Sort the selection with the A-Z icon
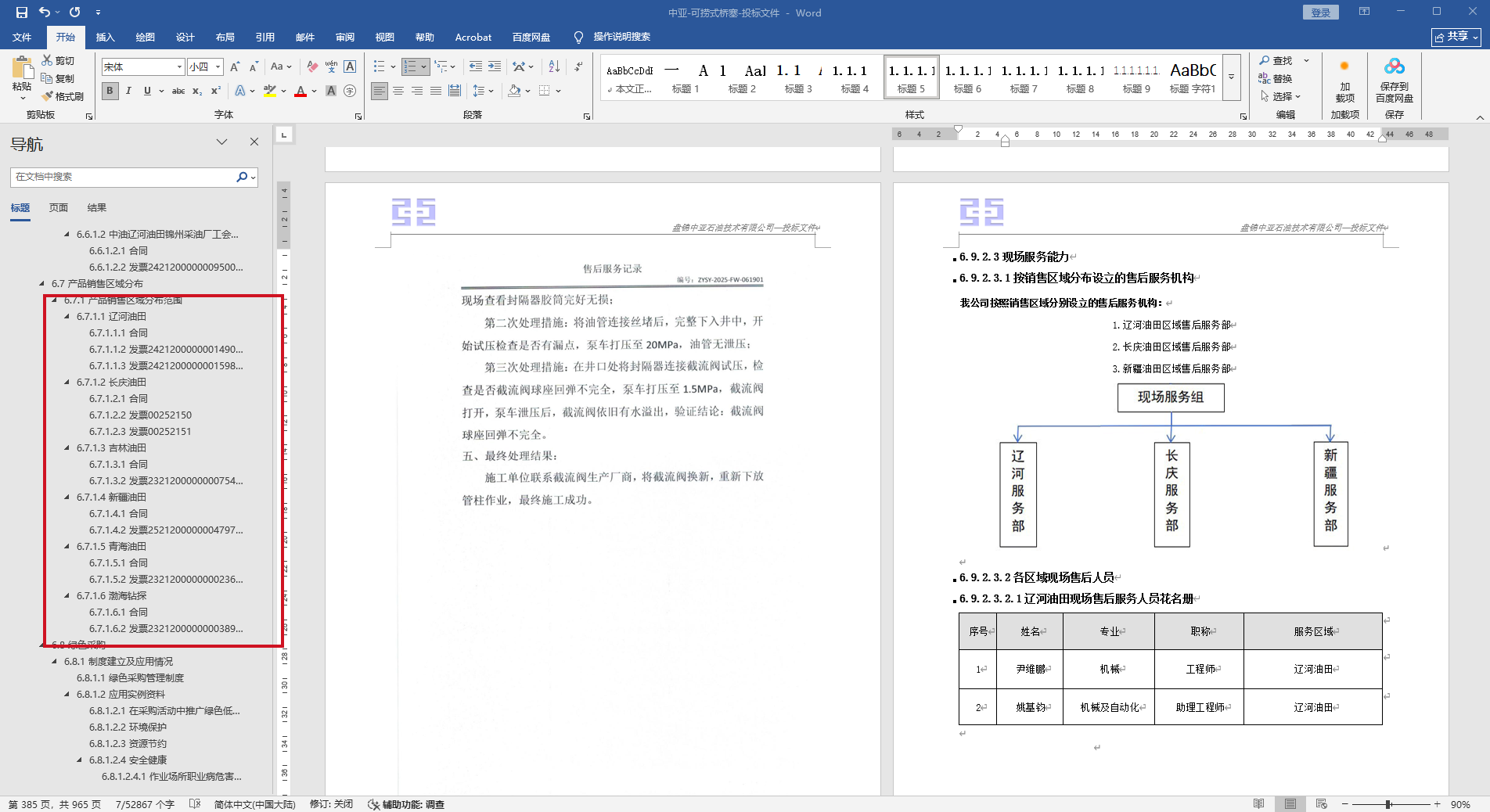 click(554, 67)
